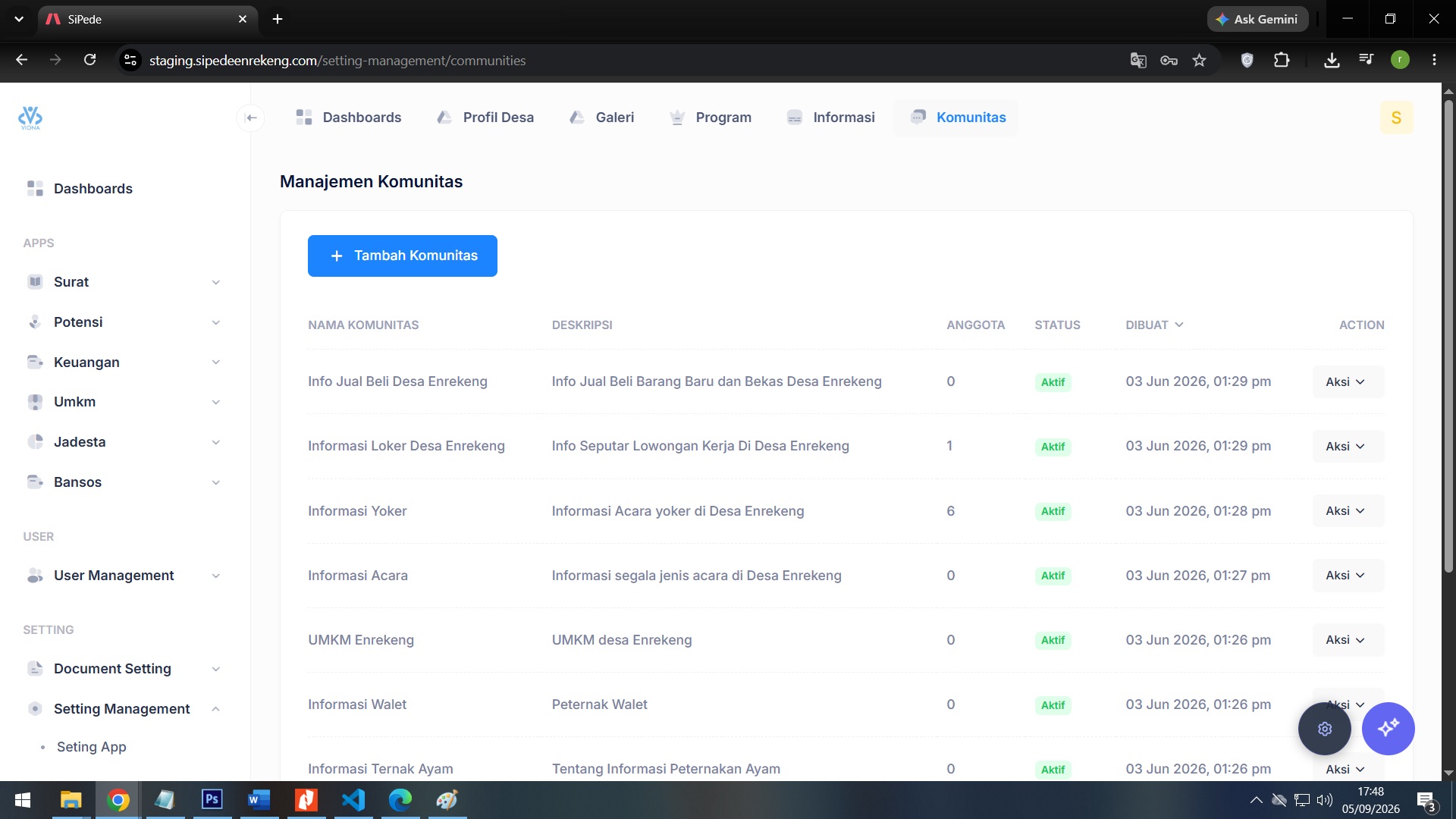This screenshot has height=819, width=1456.
Task: Expand the User Management menu
Action: (124, 576)
